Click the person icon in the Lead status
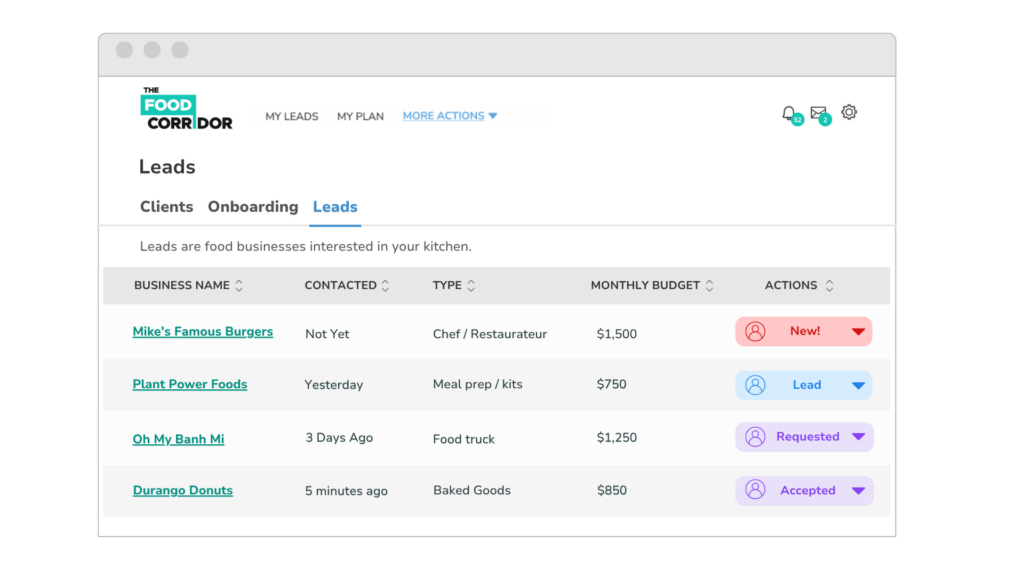 [x=755, y=385]
